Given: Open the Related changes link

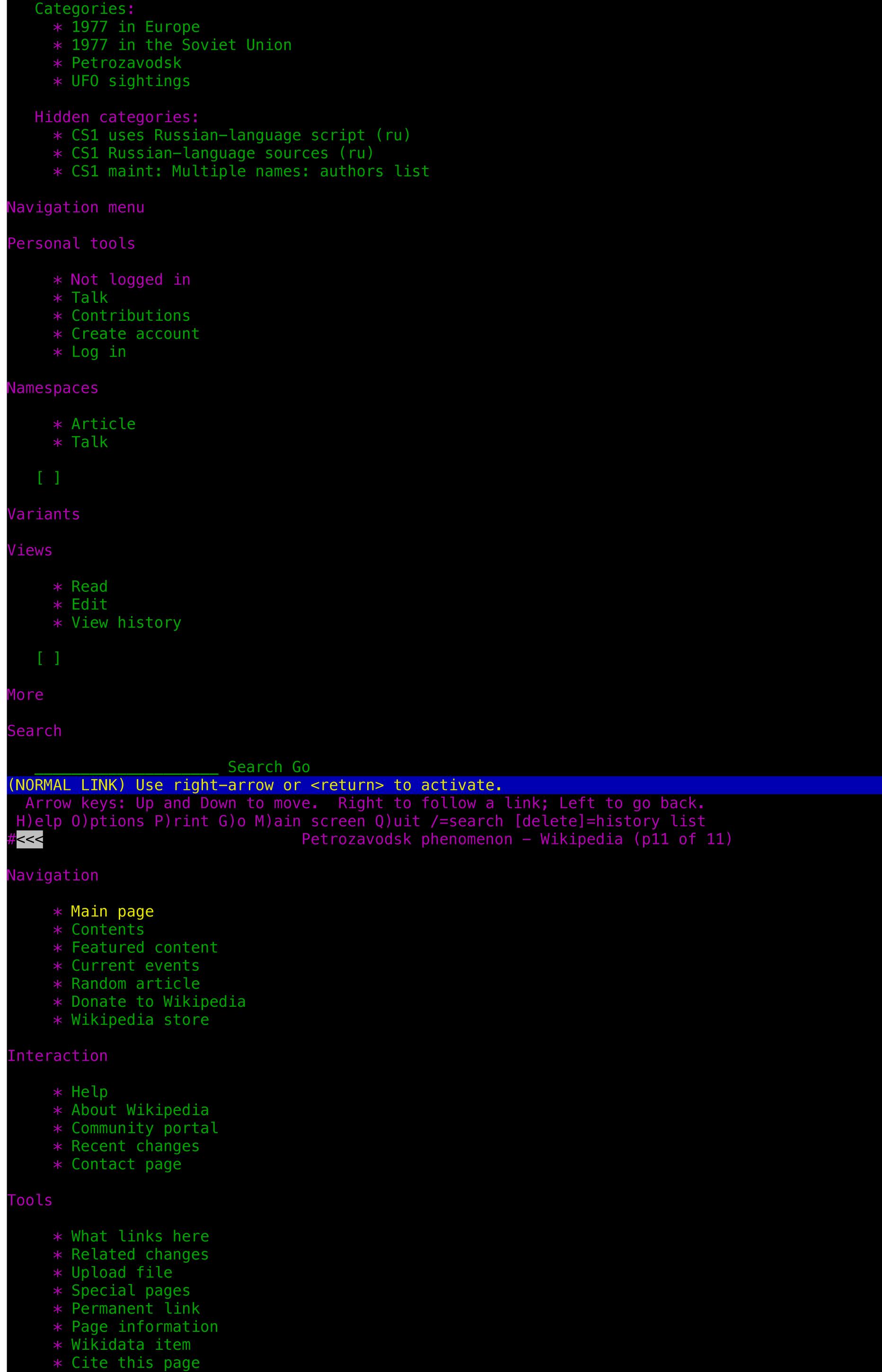Looking at the screenshot, I should coord(141,1255).
